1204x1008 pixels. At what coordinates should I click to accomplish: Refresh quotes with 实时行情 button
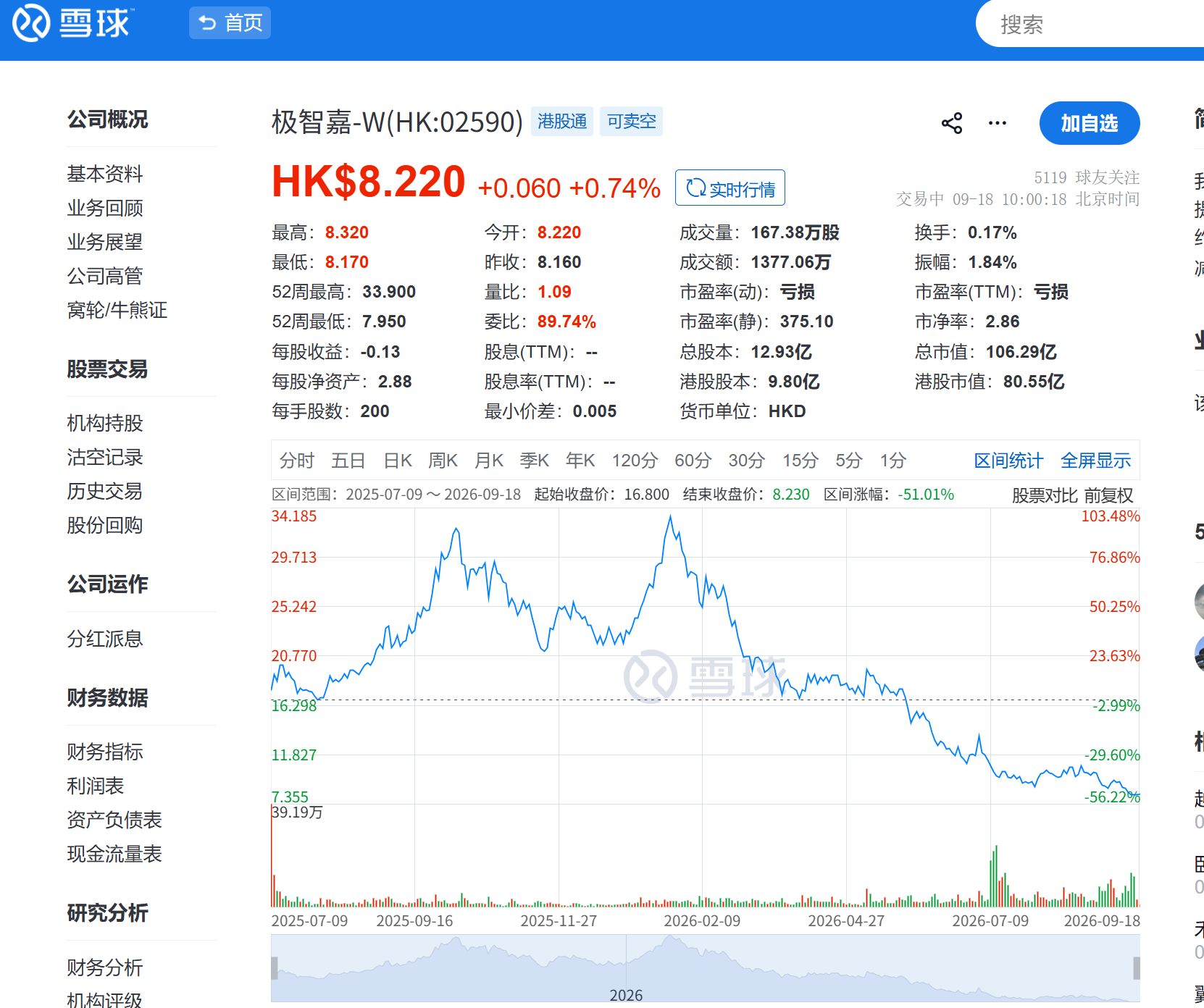(x=730, y=188)
